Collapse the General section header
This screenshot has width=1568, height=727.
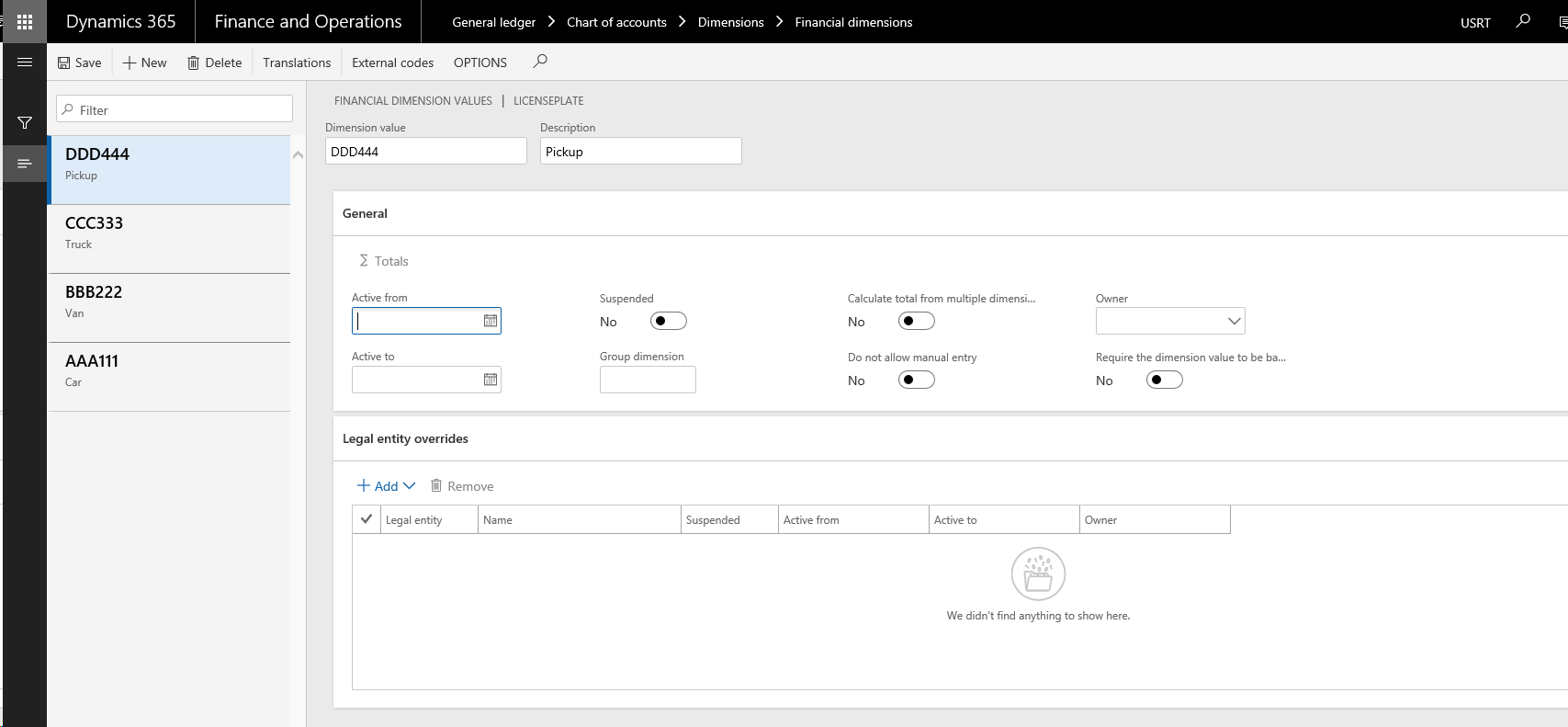[x=366, y=213]
